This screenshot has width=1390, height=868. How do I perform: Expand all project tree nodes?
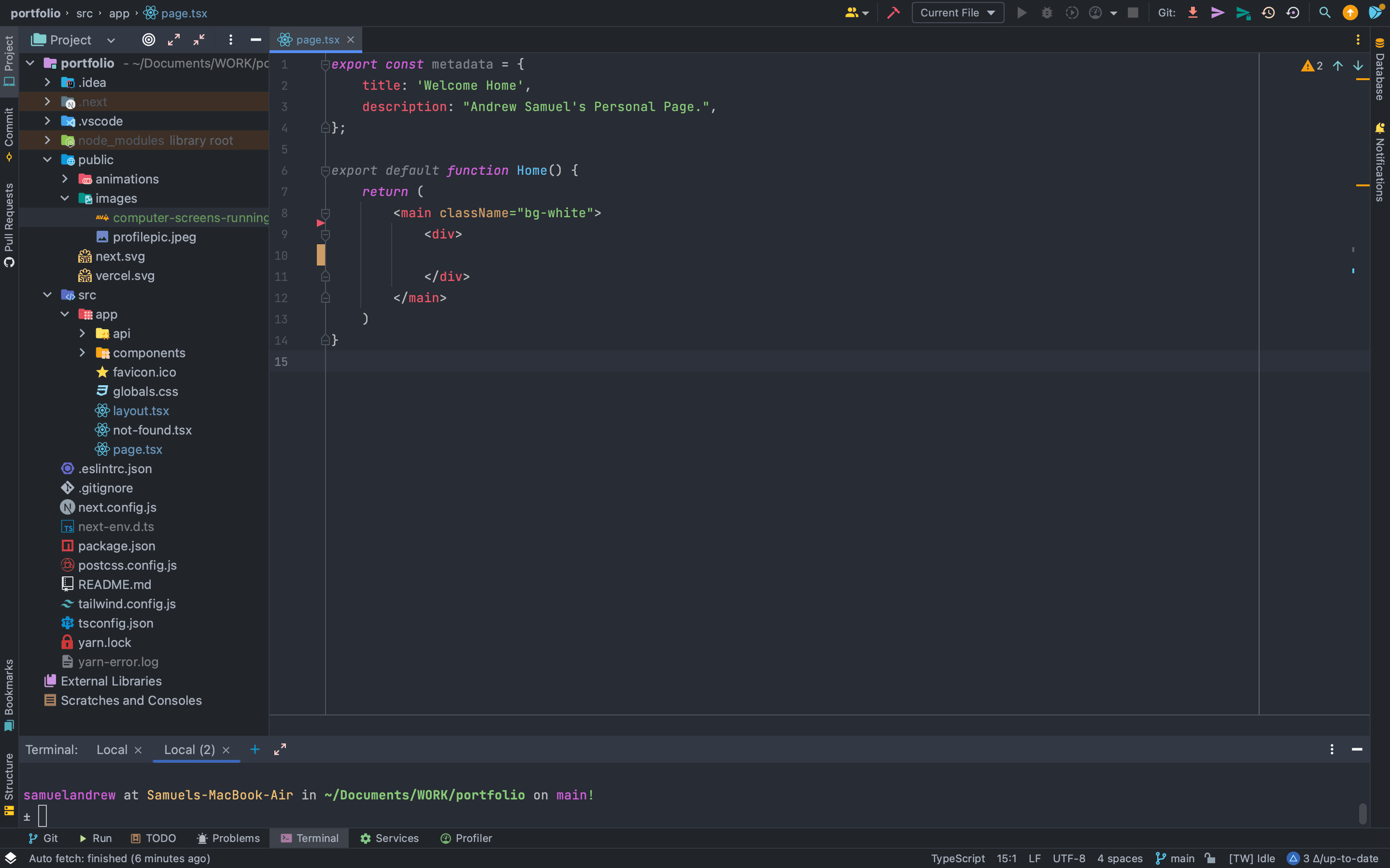(x=173, y=40)
